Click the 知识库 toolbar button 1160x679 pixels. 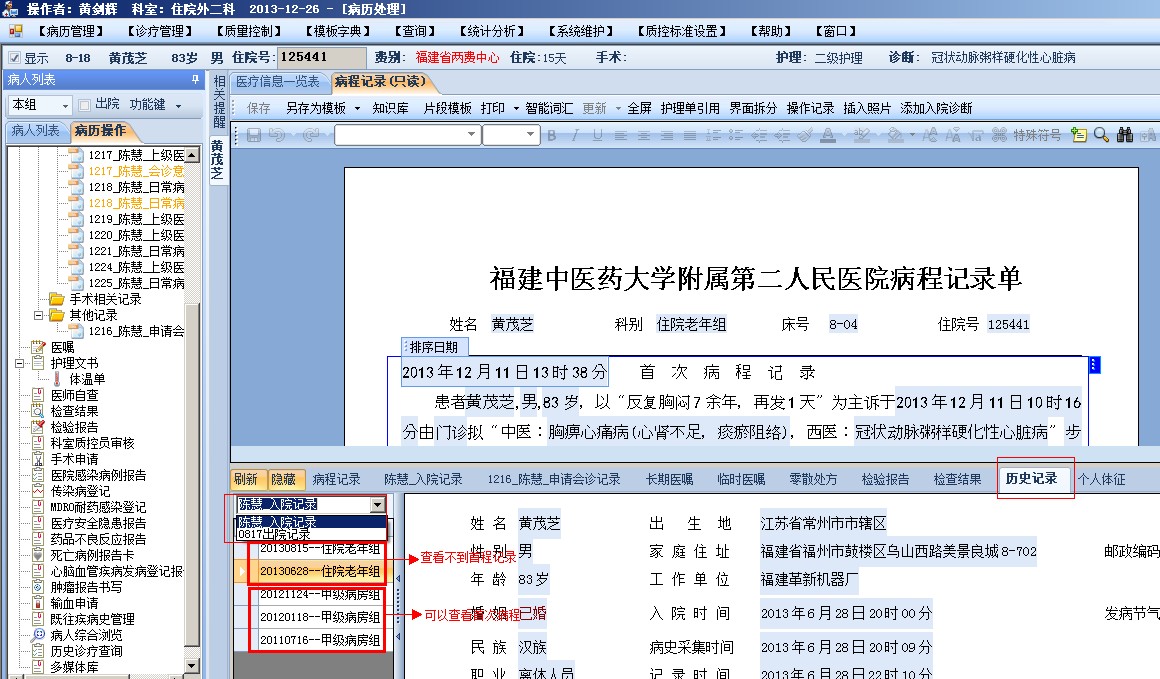[391, 108]
